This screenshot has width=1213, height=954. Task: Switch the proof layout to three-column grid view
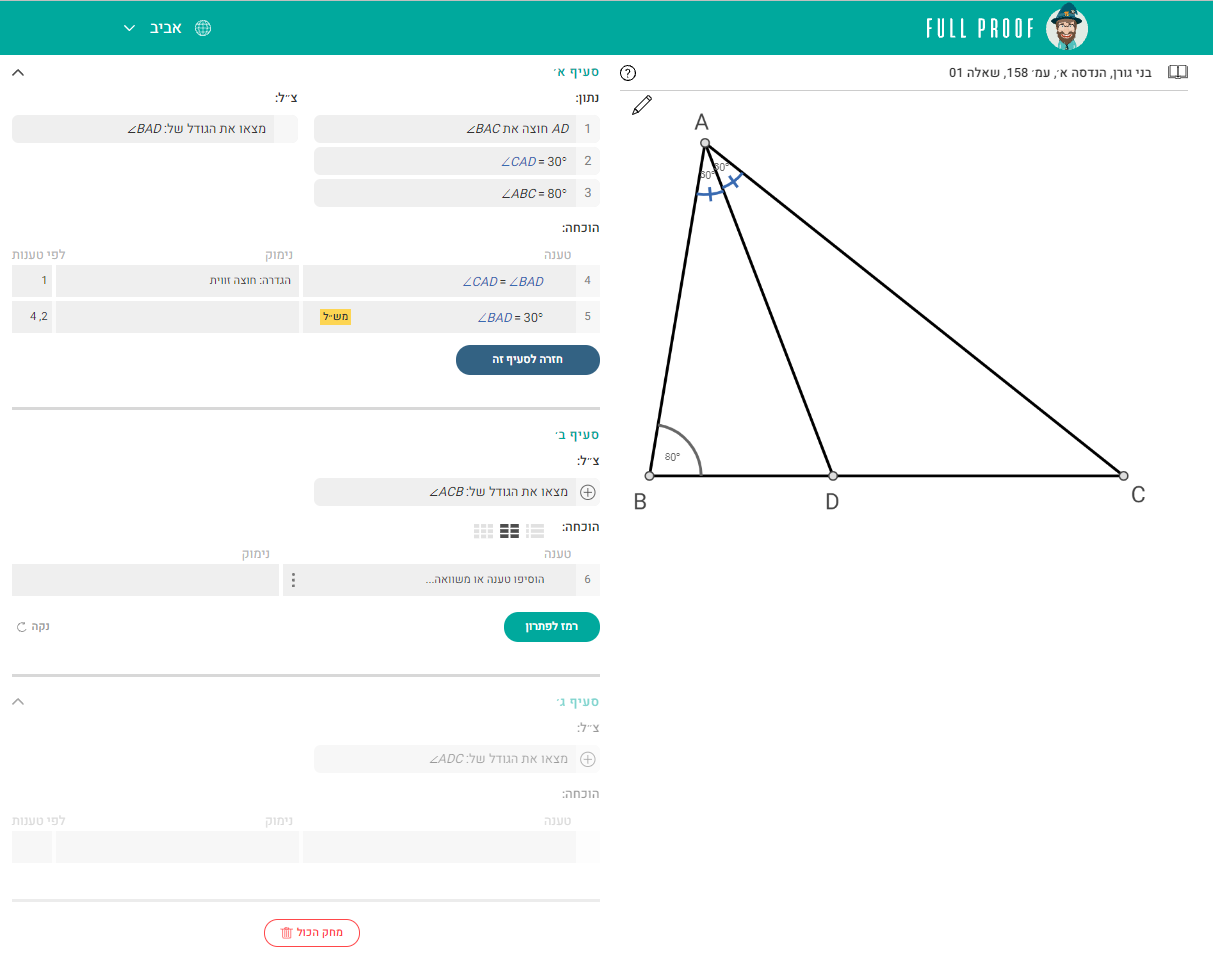pos(484,531)
